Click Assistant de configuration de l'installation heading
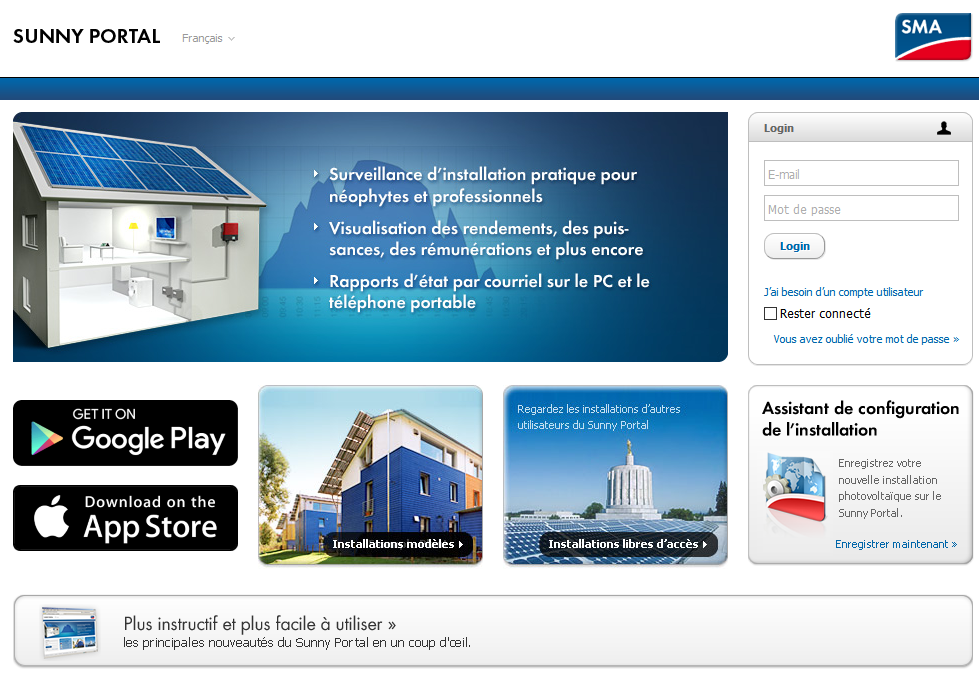The height and width of the screenshot is (675, 979). coord(860,419)
